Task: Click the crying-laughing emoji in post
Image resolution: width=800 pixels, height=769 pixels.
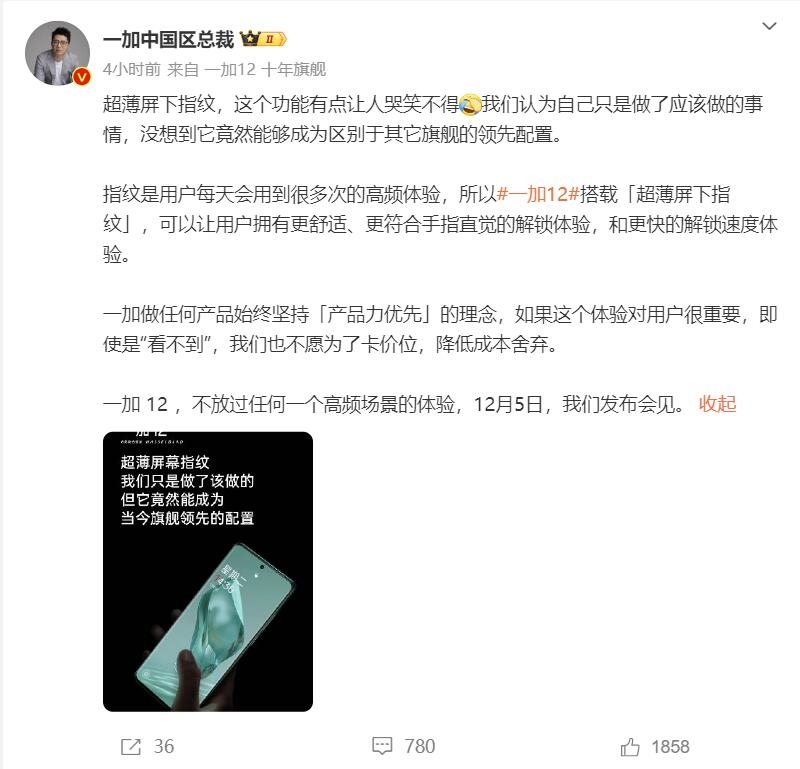Action: (470, 105)
